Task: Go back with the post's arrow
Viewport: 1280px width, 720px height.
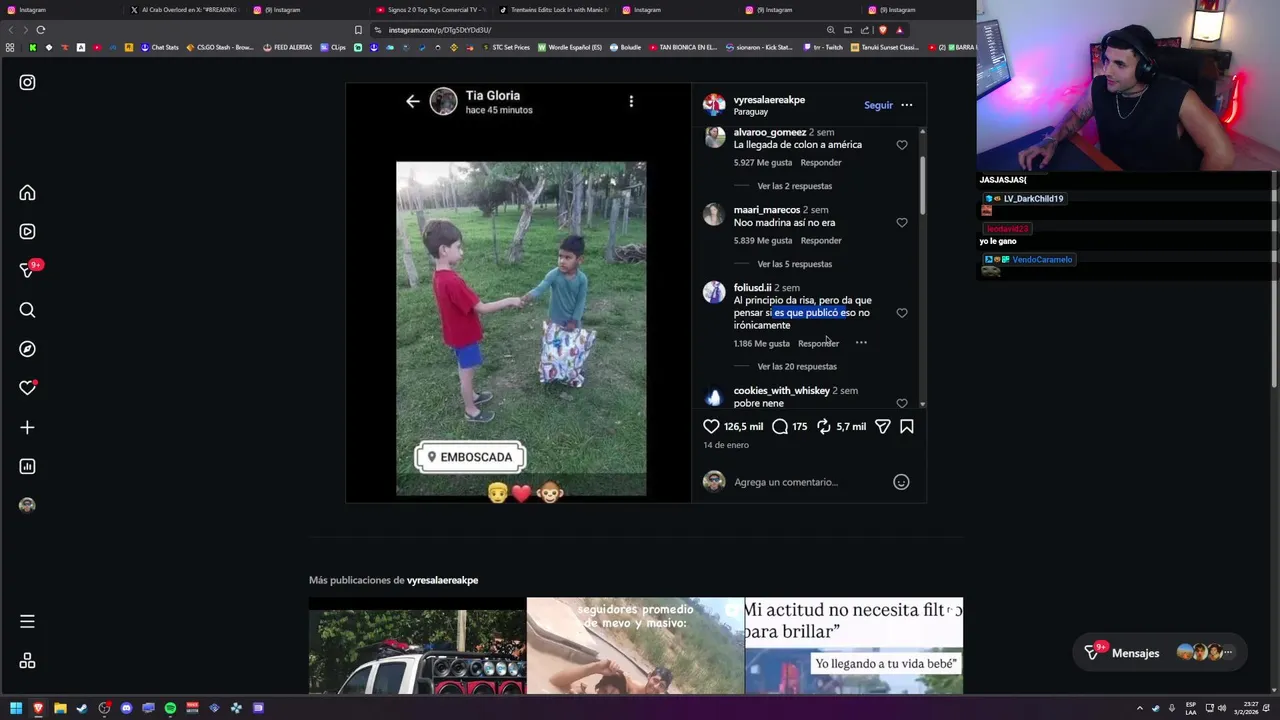Action: click(412, 101)
